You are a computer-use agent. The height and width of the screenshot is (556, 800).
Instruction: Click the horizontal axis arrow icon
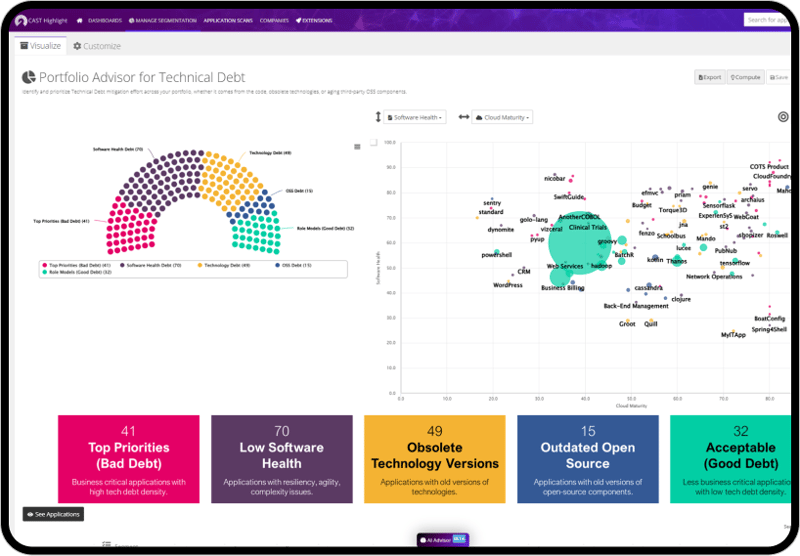point(463,117)
